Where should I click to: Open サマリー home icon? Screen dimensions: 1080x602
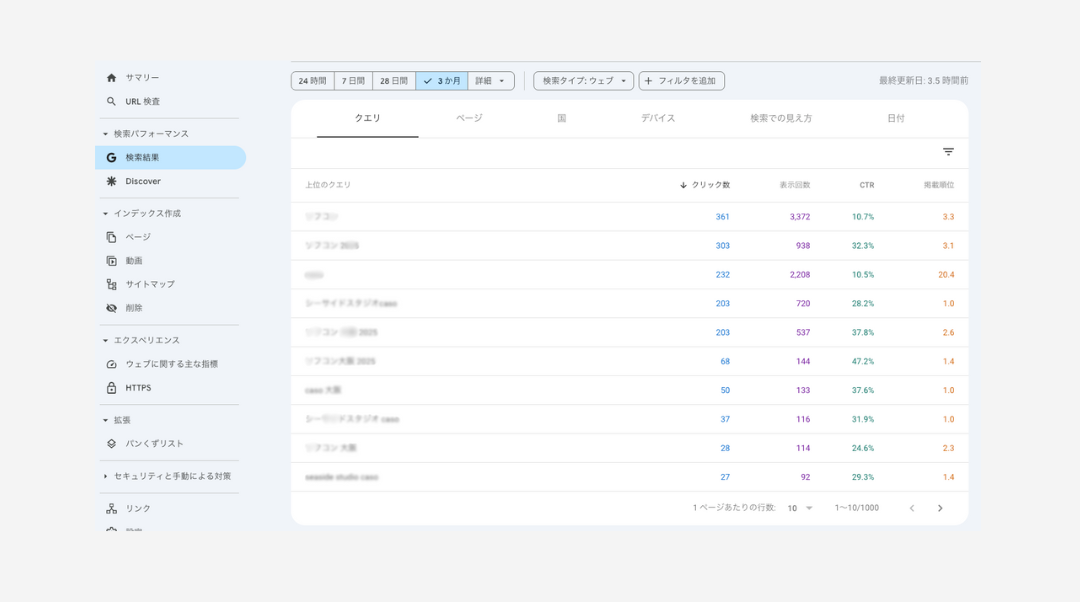(x=112, y=78)
